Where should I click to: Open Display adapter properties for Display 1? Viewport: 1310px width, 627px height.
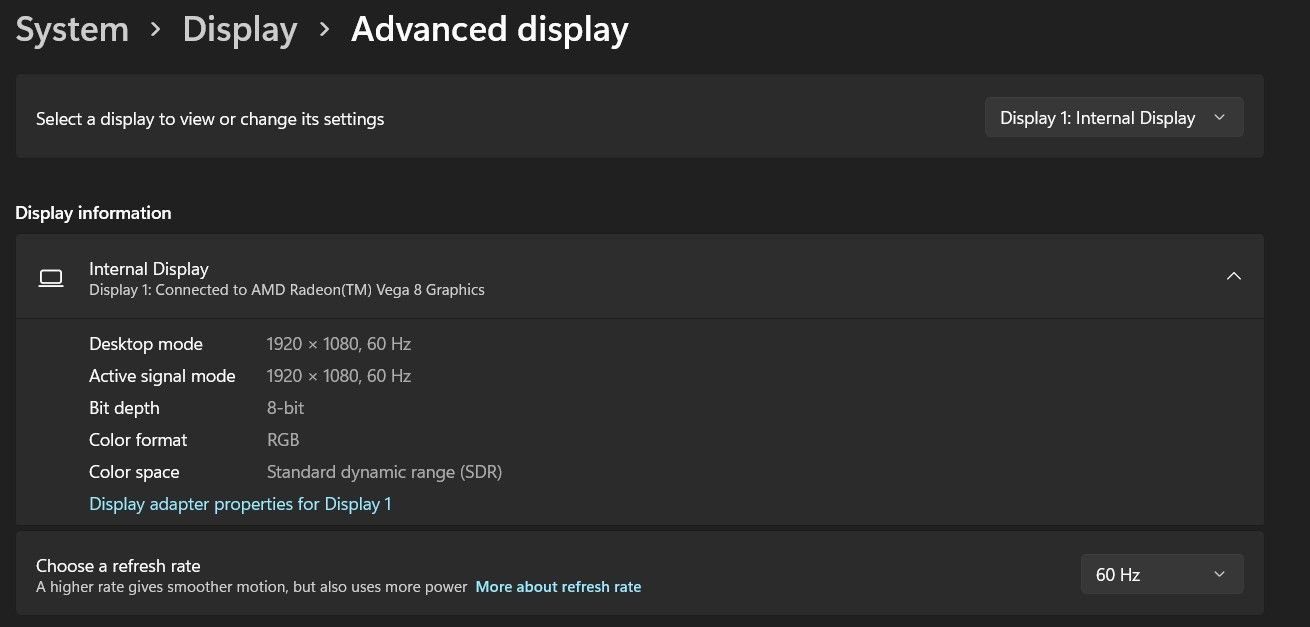(x=240, y=503)
